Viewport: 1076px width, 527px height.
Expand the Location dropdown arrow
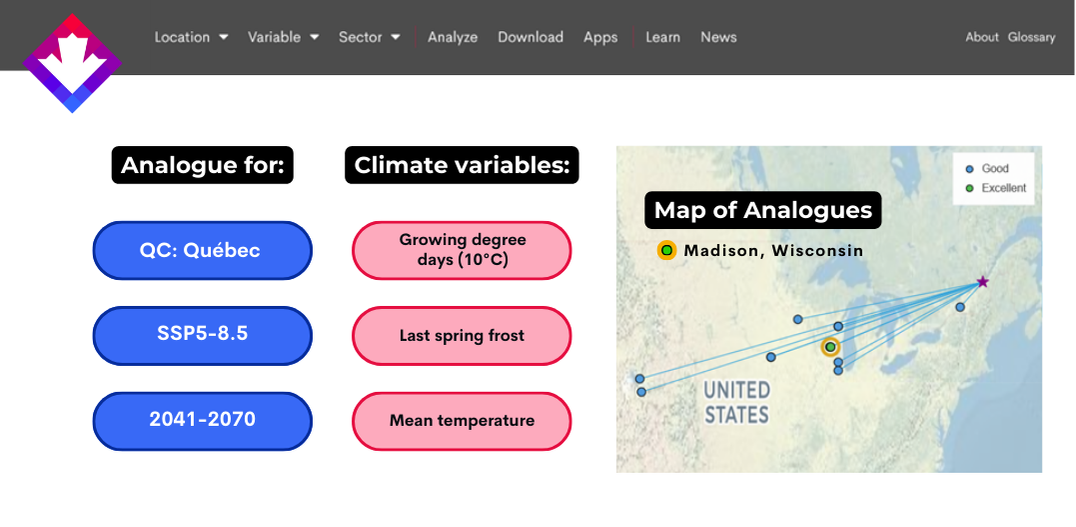pos(224,37)
